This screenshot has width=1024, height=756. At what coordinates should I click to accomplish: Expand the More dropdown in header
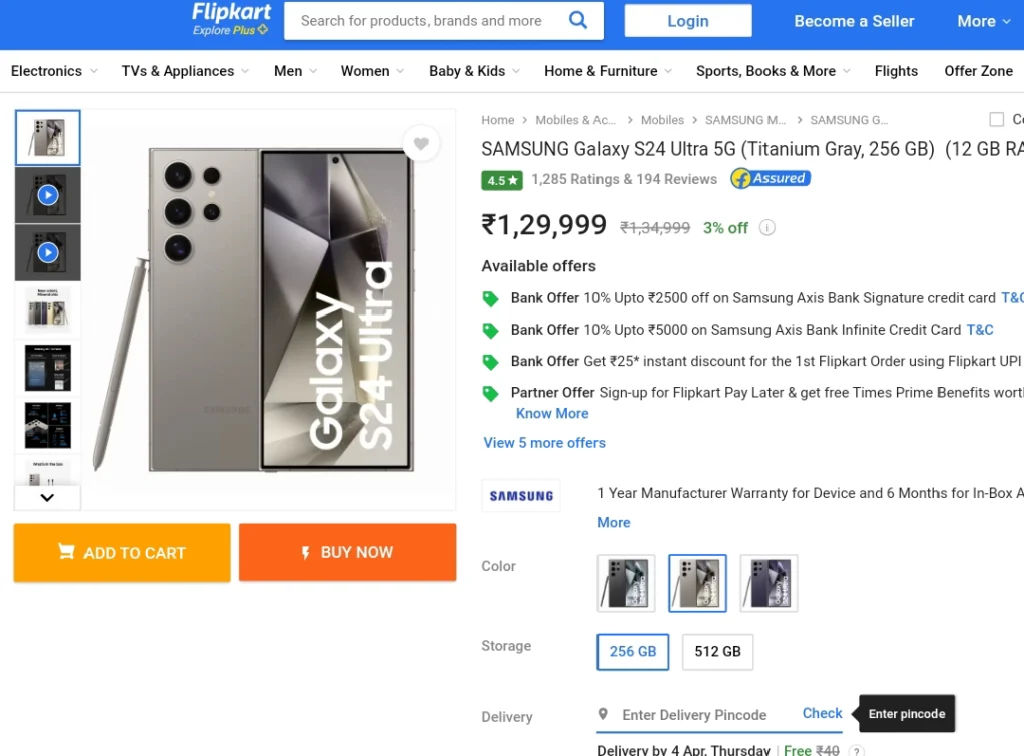pyautogui.click(x=984, y=21)
